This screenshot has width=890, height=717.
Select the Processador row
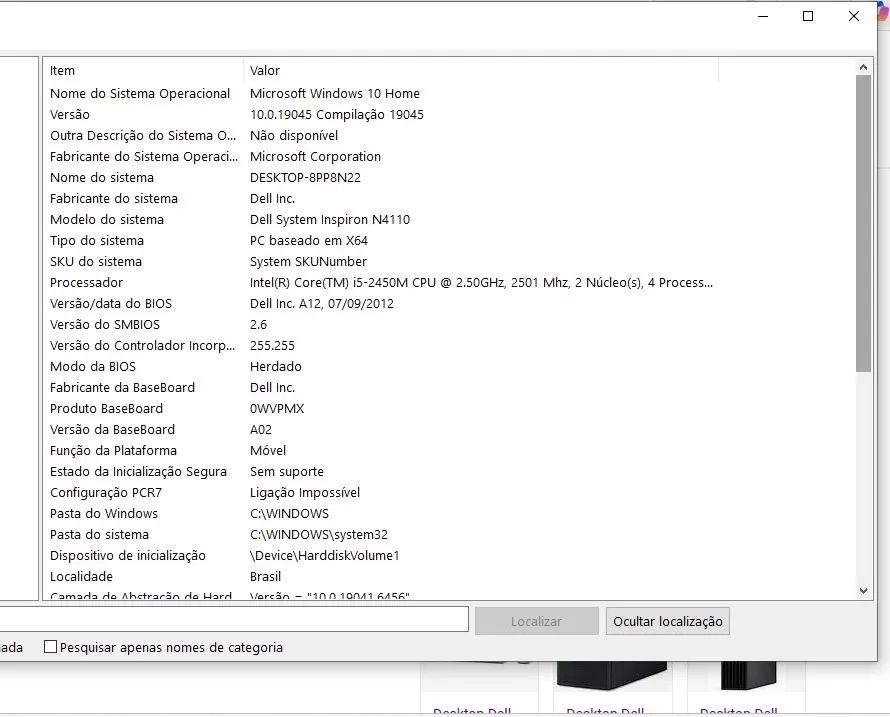(x=380, y=282)
